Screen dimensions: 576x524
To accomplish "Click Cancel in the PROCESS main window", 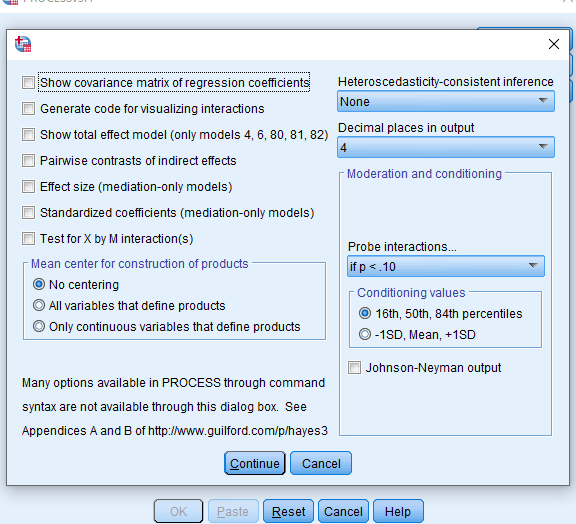I will pos(343,511).
